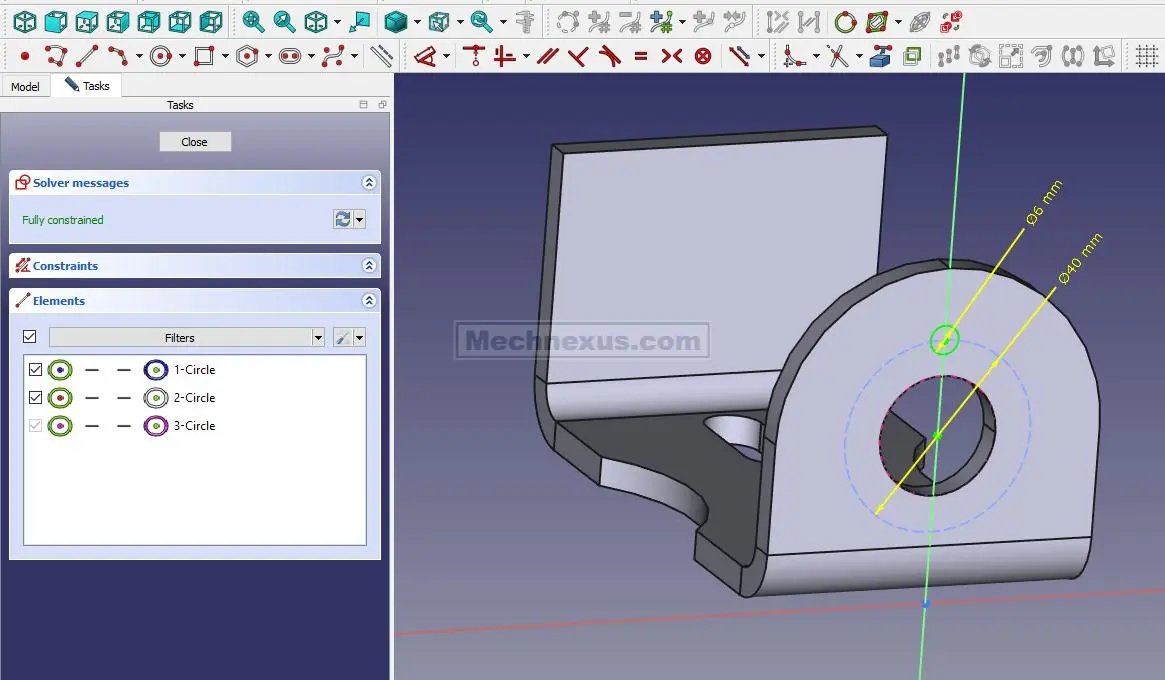This screenshot has height=680, width=1165.
Task: Uncheck the 1-Circle element checkbox
Action: pyautogui.click(x=35, y=370)
